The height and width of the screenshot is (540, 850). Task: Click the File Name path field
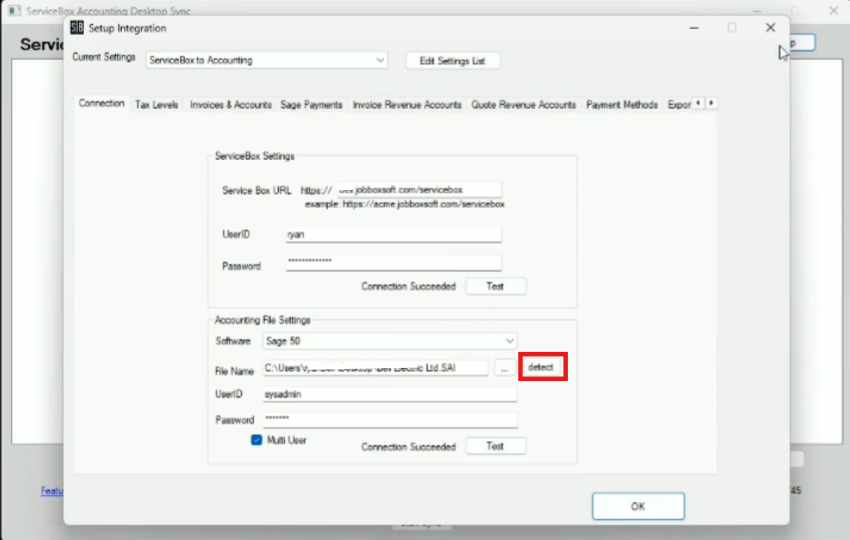point(375,368)
